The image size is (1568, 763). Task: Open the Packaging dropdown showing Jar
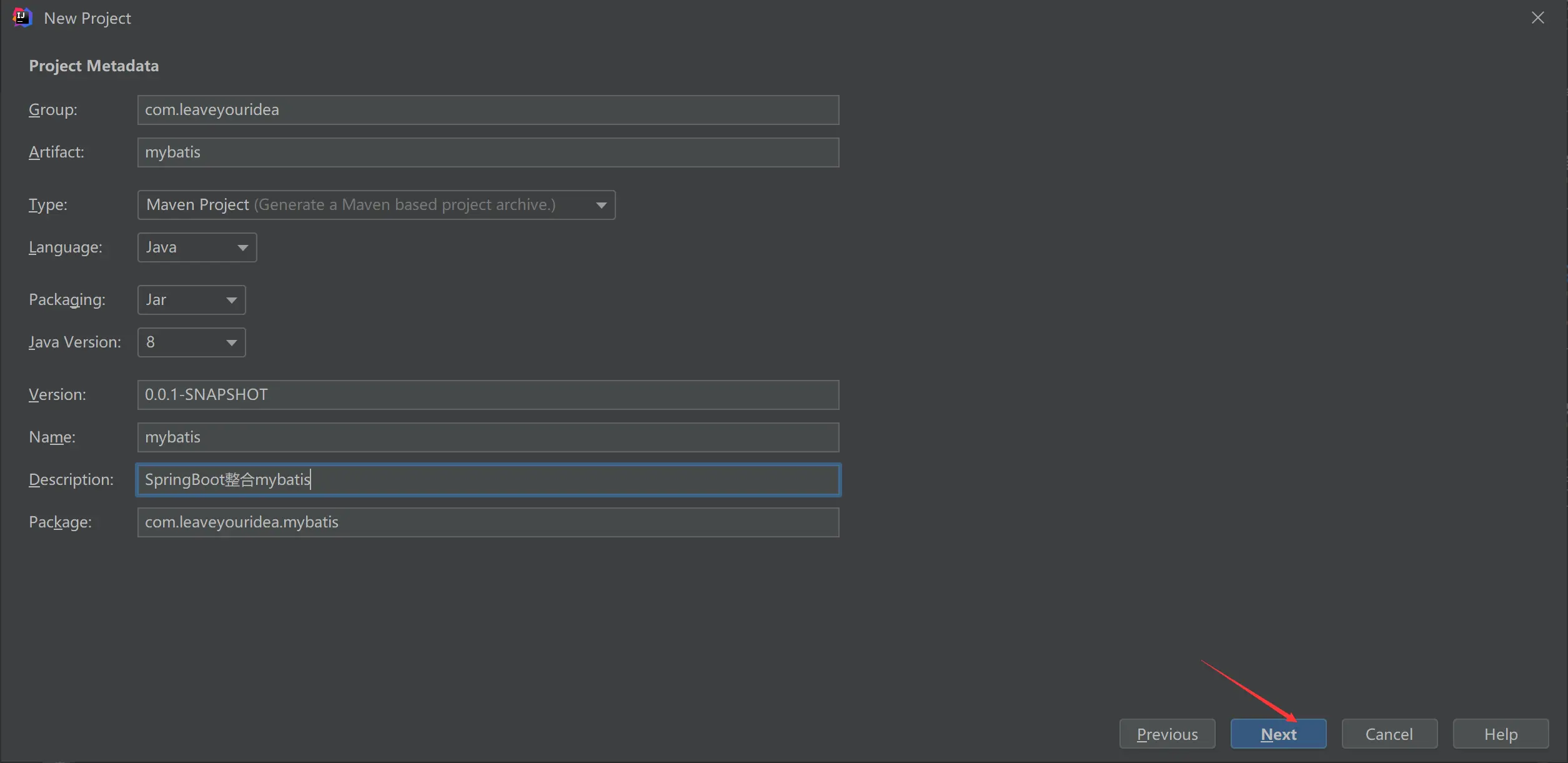[191, 300]
